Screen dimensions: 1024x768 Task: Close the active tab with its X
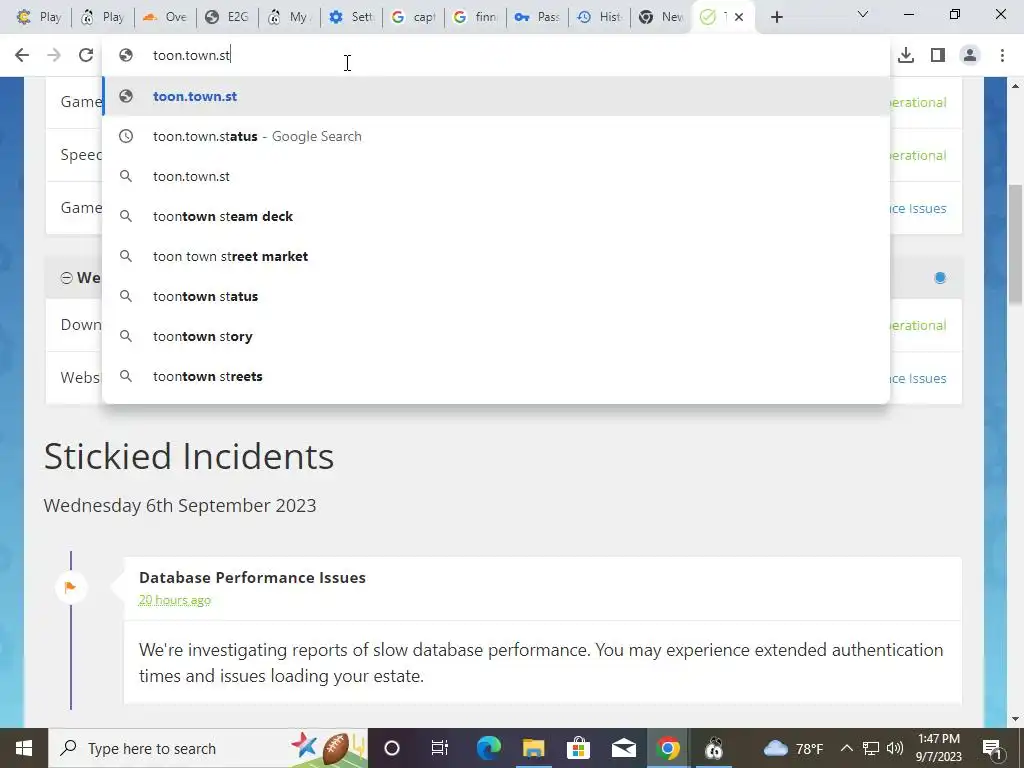coord(739,18)
